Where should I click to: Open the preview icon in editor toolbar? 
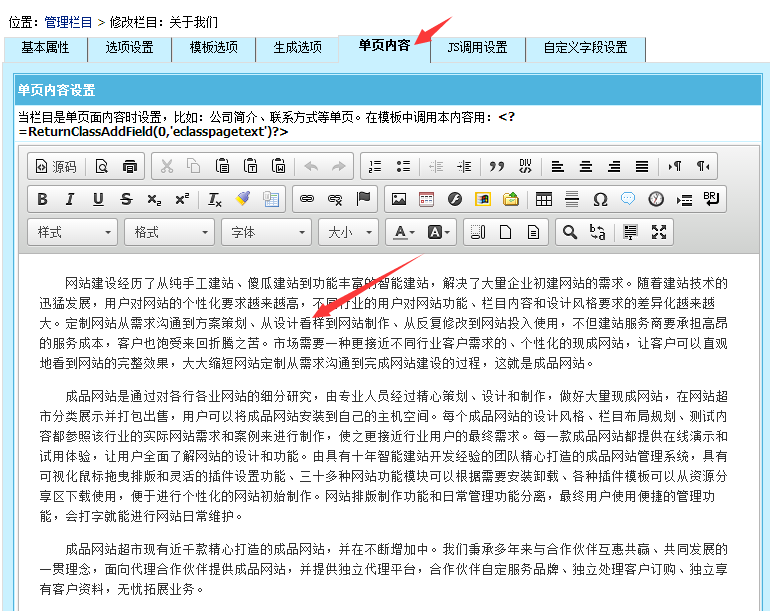(x=101, y=167)
